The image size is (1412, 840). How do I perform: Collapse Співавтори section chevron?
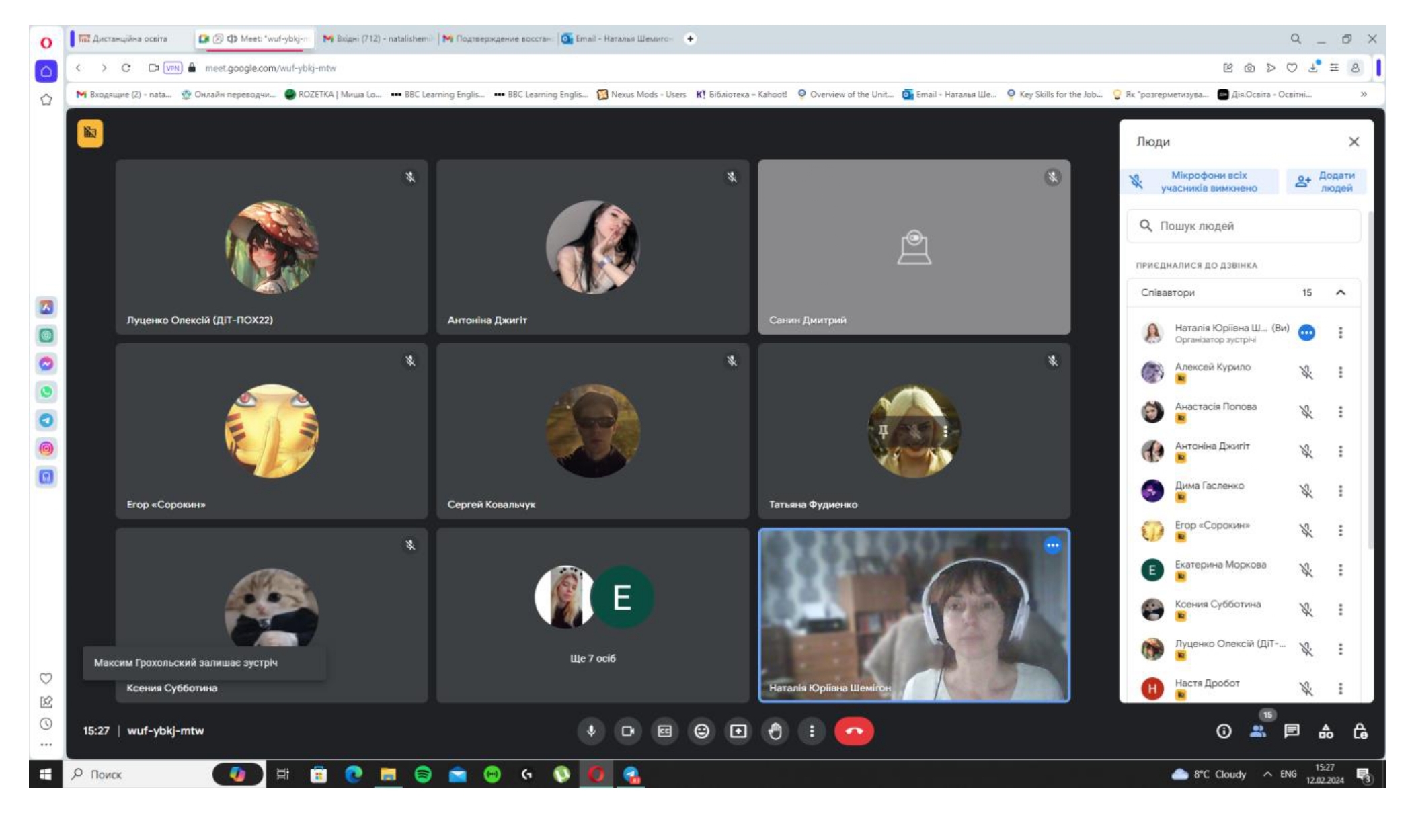point(1341,292)
